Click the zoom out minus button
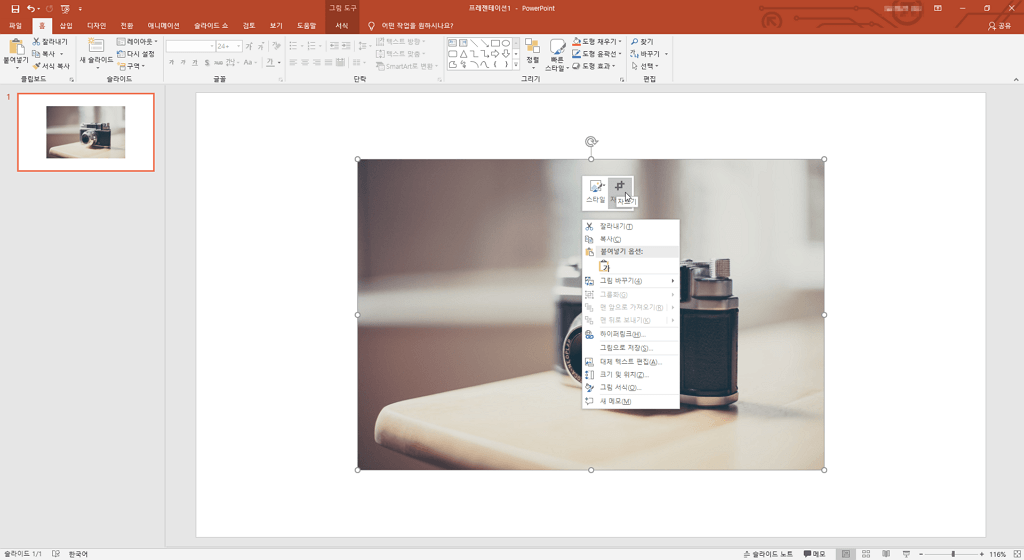Image resolution: width=1024 pixels, height=560 pixels. [921, 554]
